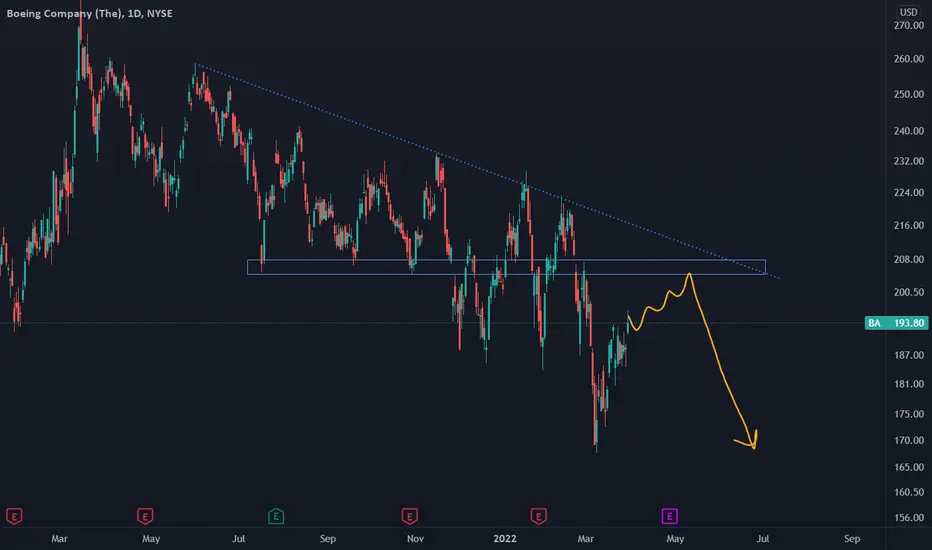The width and height of the screenshot is (932, 550).
Task: Click the Mar label right of 2022
Action: 585,539
